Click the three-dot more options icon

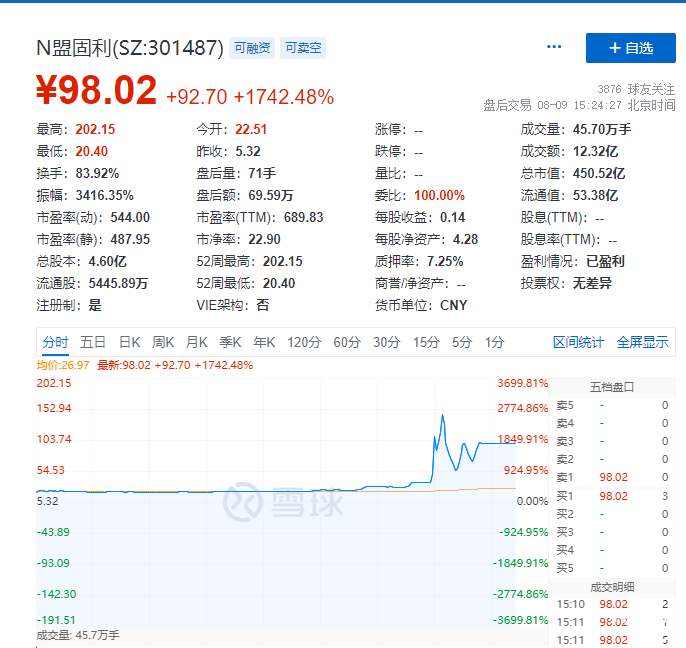pos(554,47)
